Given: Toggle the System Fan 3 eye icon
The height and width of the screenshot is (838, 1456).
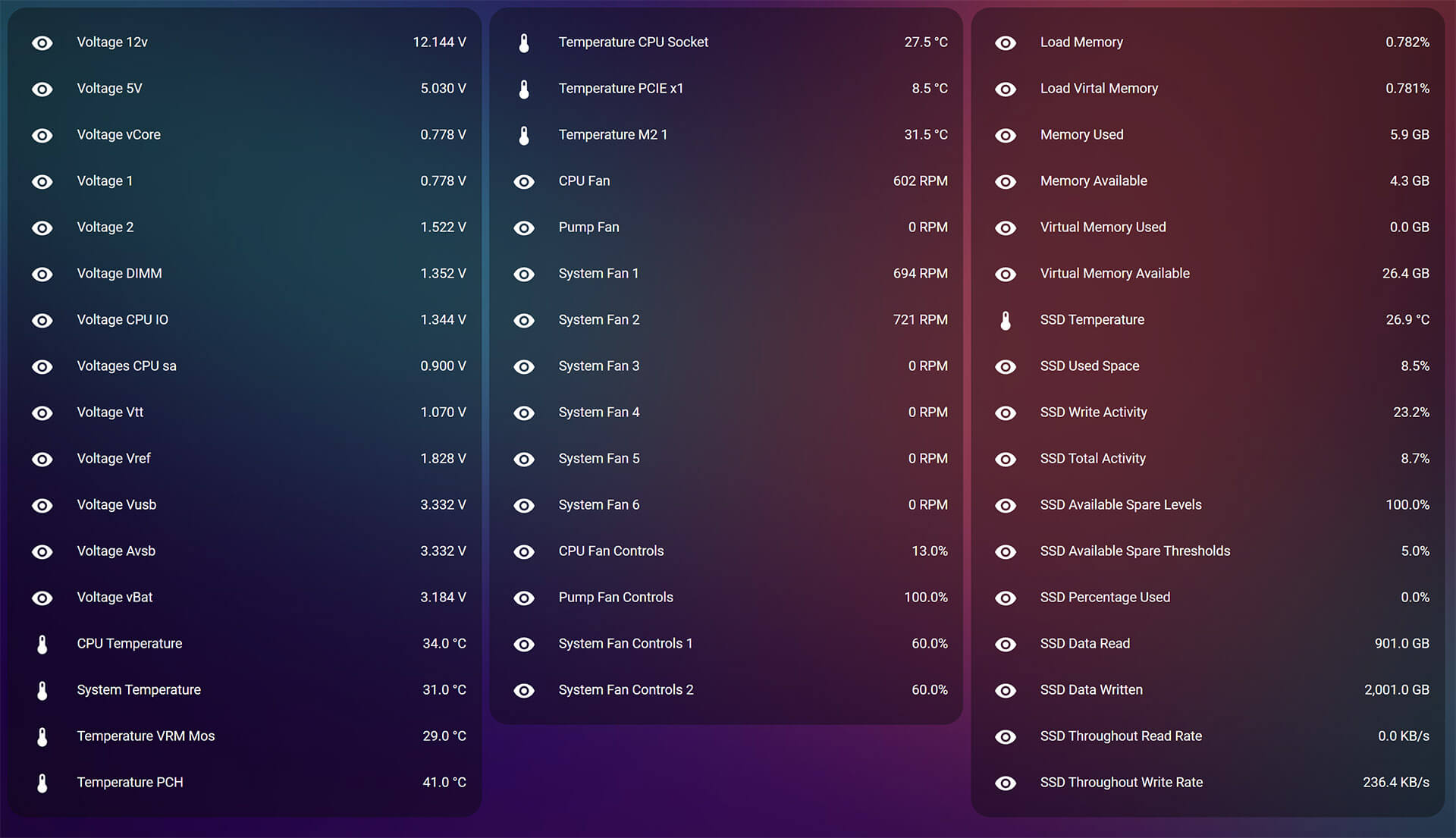Looking at the screenshot, I should click(x=524, y=366).
